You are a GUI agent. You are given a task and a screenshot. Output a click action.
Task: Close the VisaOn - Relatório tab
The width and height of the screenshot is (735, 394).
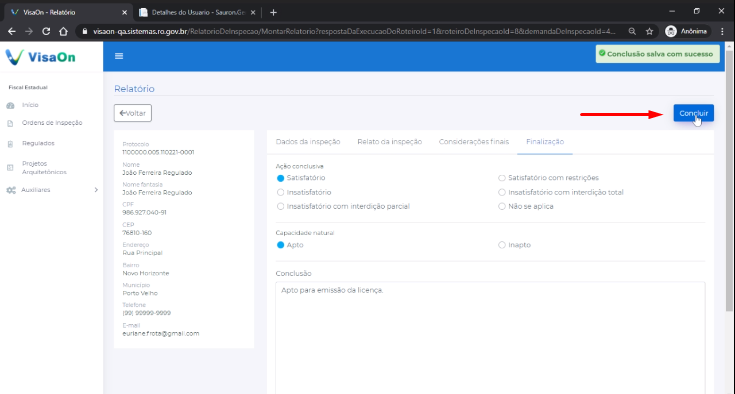click(124, 13)
